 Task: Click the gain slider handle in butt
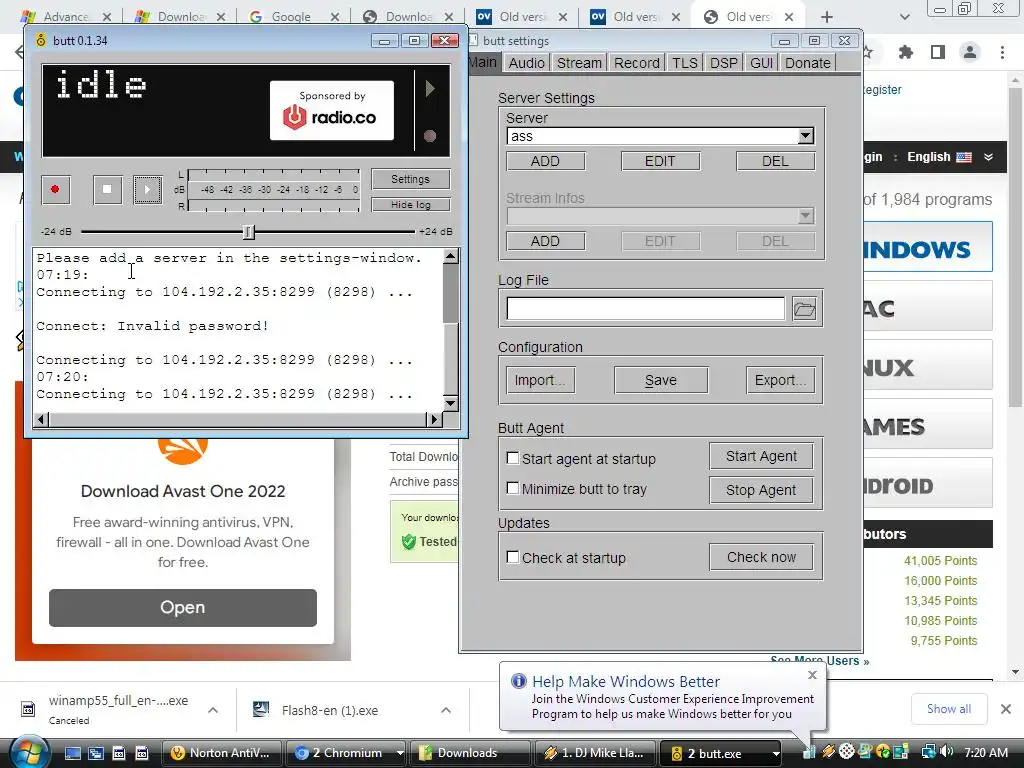coord(248,231)
